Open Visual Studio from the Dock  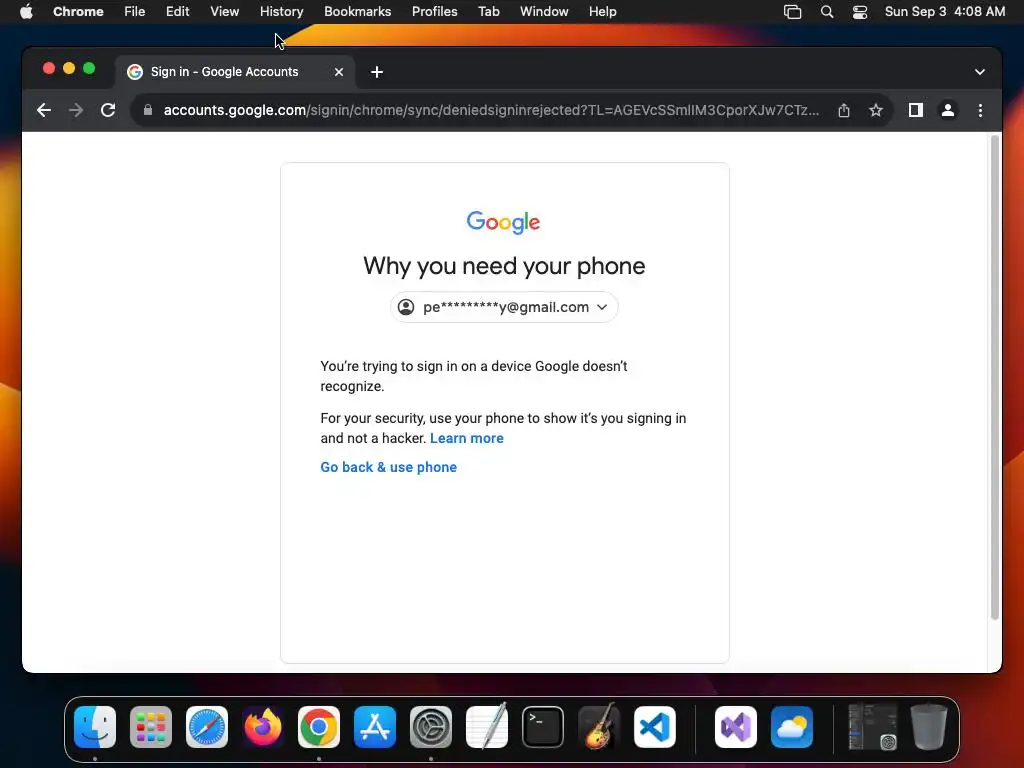coord(736,727)
